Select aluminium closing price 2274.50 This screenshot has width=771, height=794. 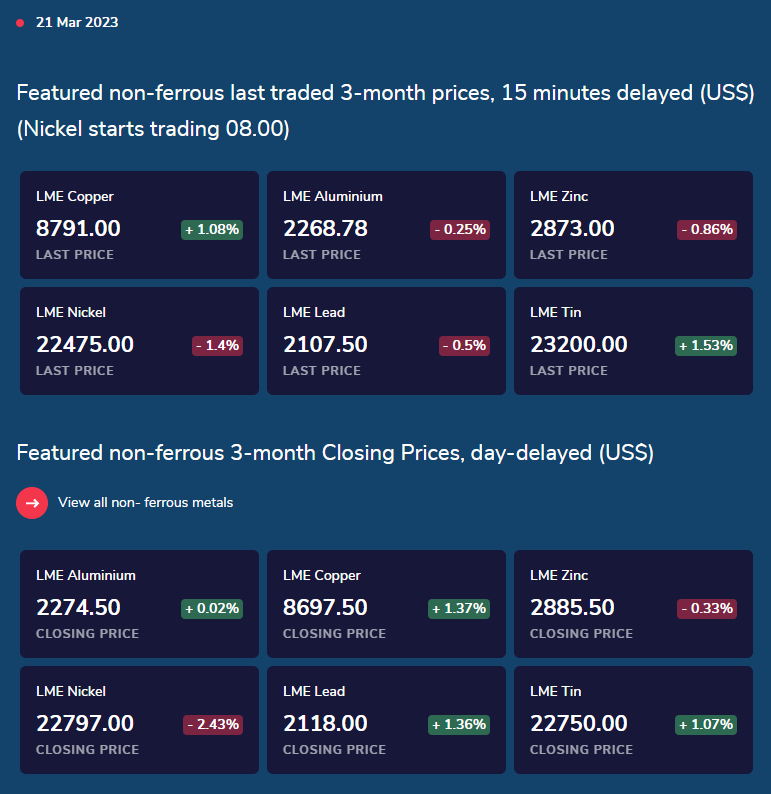click(x=78, y=607)
